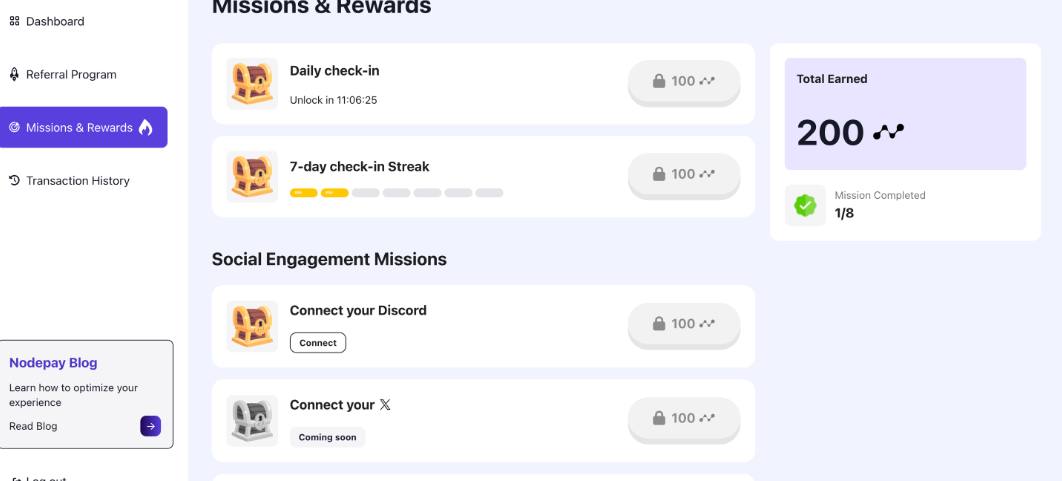Click the Daily check-in treasure chest icon

252,84
